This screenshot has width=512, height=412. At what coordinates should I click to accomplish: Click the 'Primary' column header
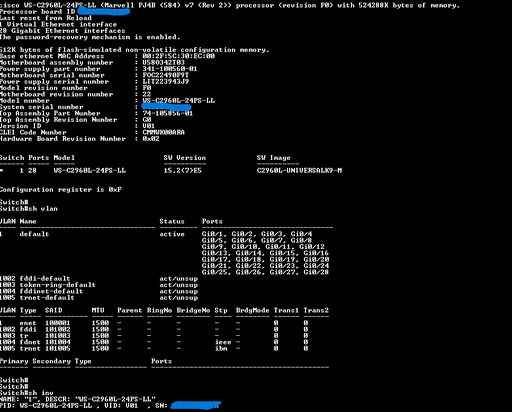[14, 361]
